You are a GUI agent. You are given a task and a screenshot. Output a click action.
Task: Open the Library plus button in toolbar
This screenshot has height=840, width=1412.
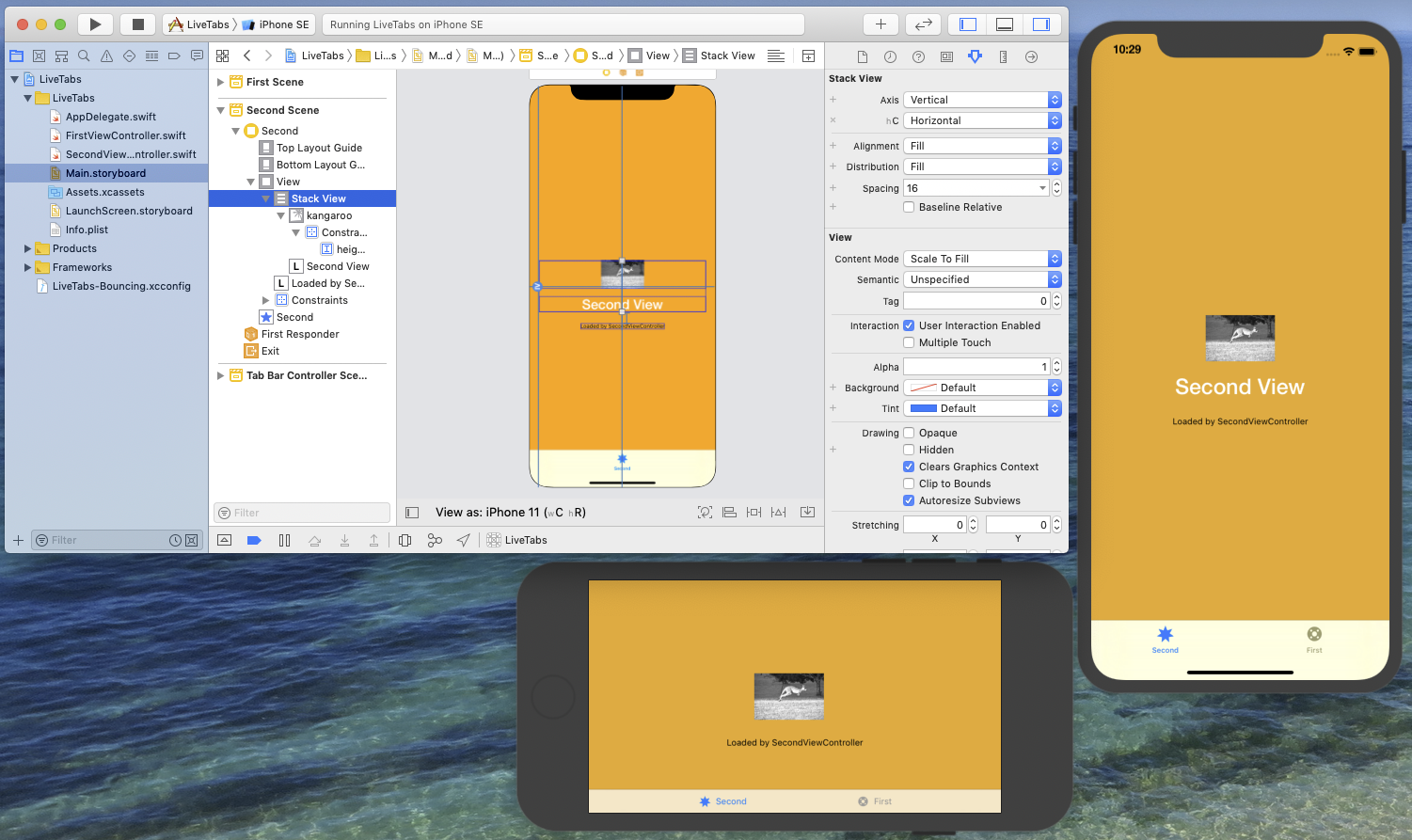pyautogui.click(x=881, y=24)
